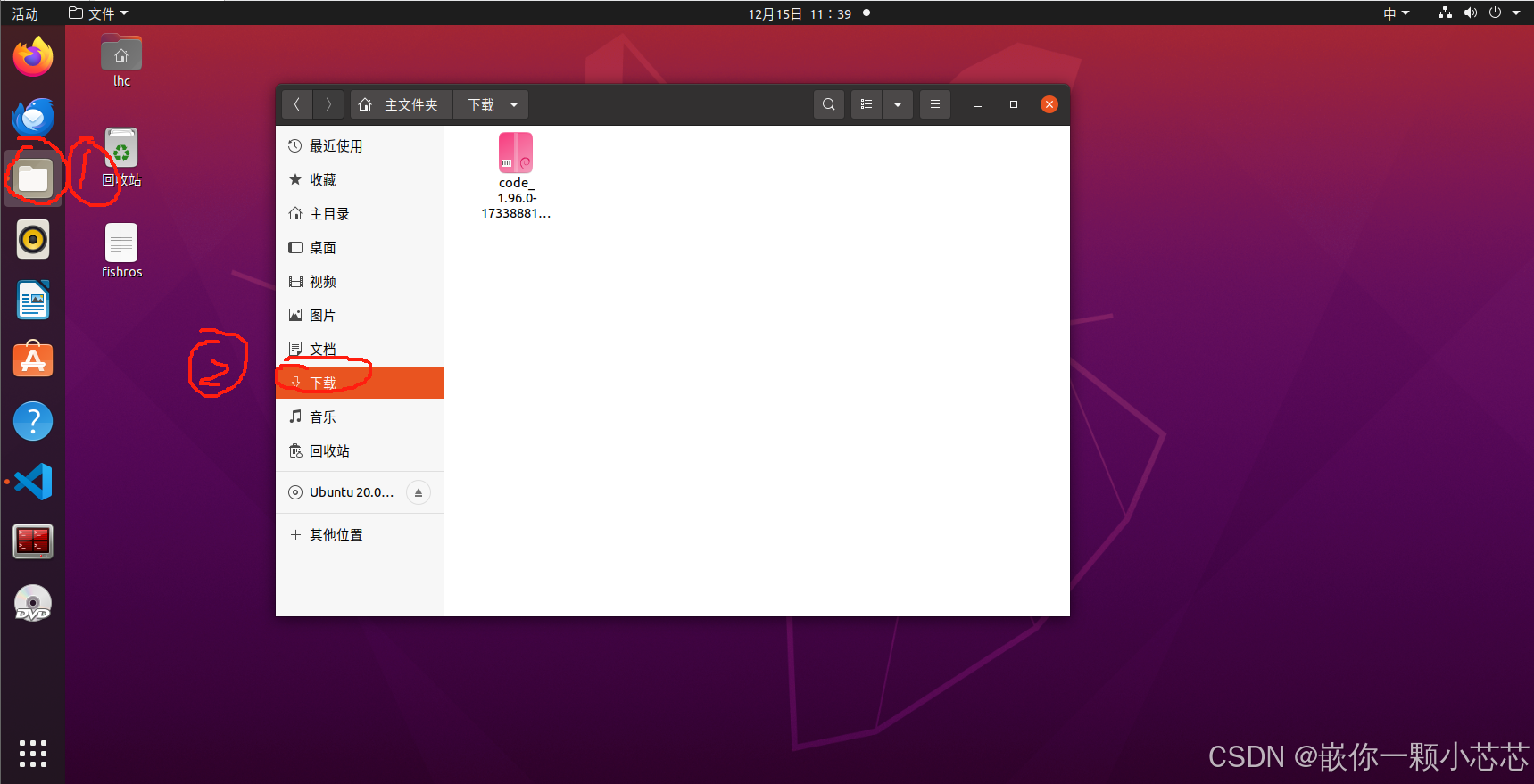Click the network icon in the top bar
The height and width of the screenshot is (784, 1534).
[1445, 13]
